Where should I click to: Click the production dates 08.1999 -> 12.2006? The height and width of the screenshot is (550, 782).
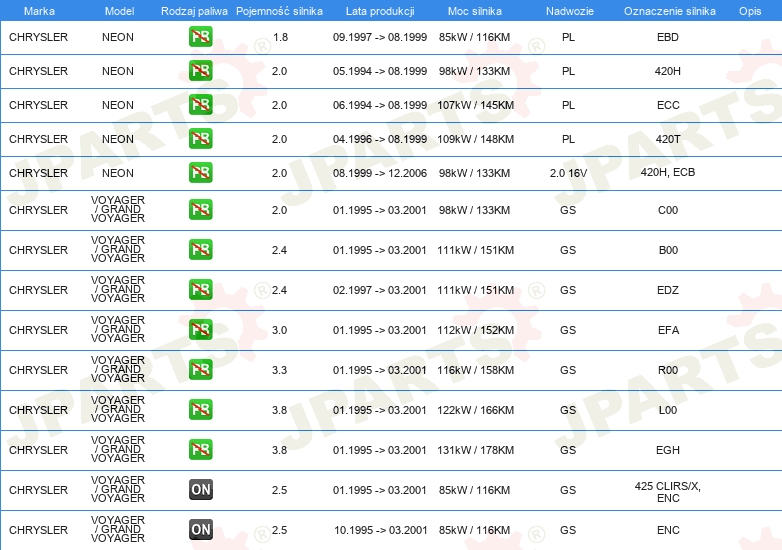click(379, 173)
